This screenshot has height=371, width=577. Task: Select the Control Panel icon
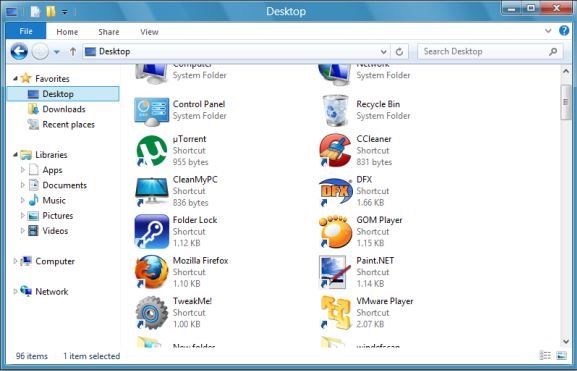152,112
